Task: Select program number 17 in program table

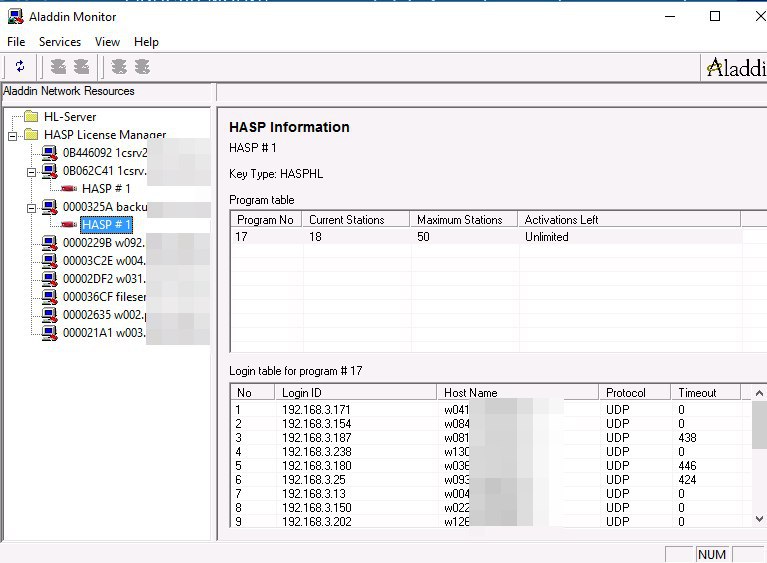Action: point(241,237)
